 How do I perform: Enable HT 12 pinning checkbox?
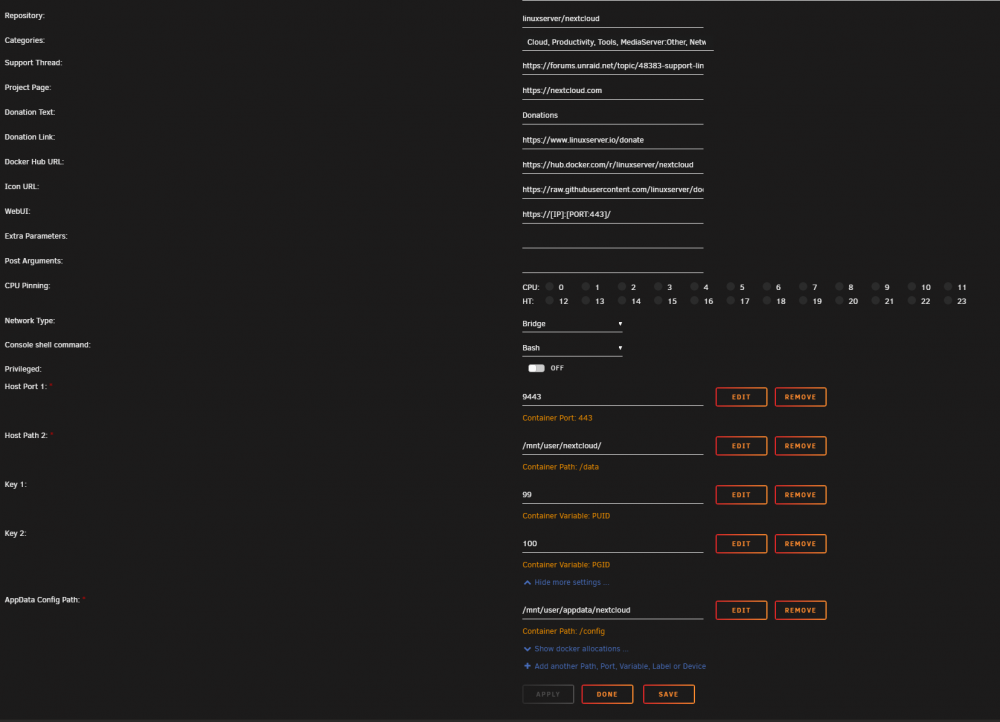click(549, 300)
